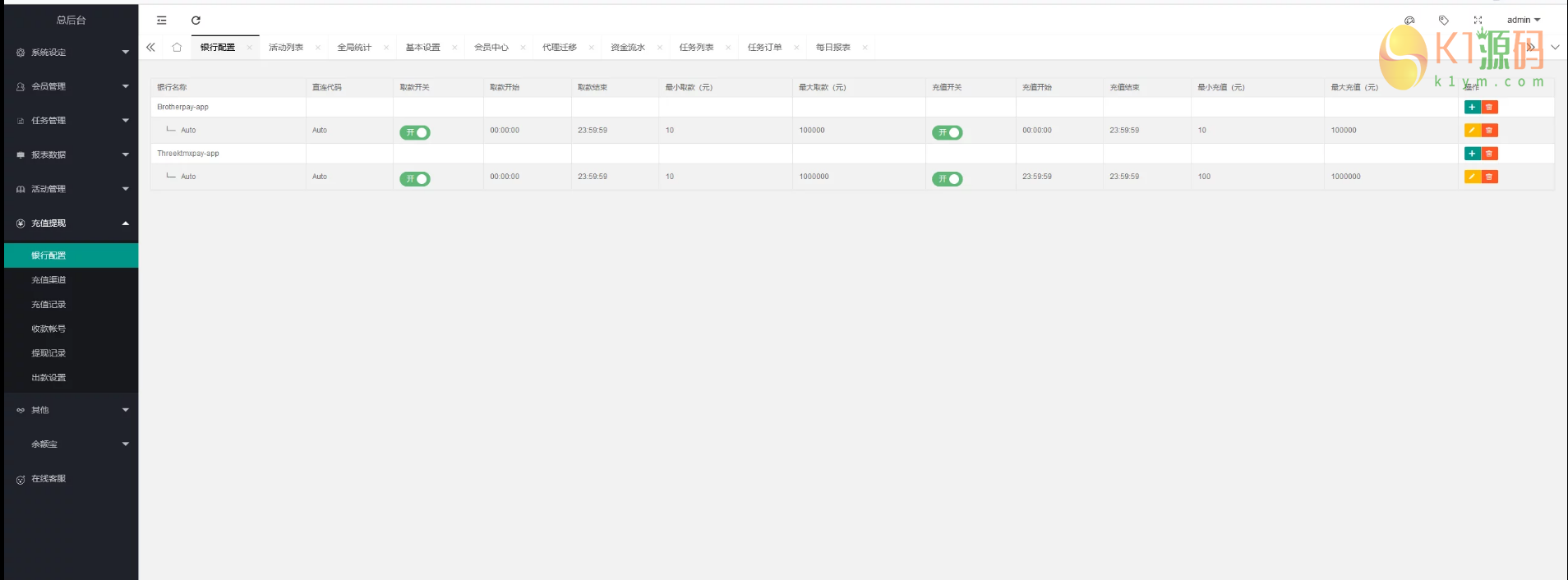This screenshot has width=1568, height=580.
Task: Click the refresh icon in the top bar
Action: pos(196,21)
